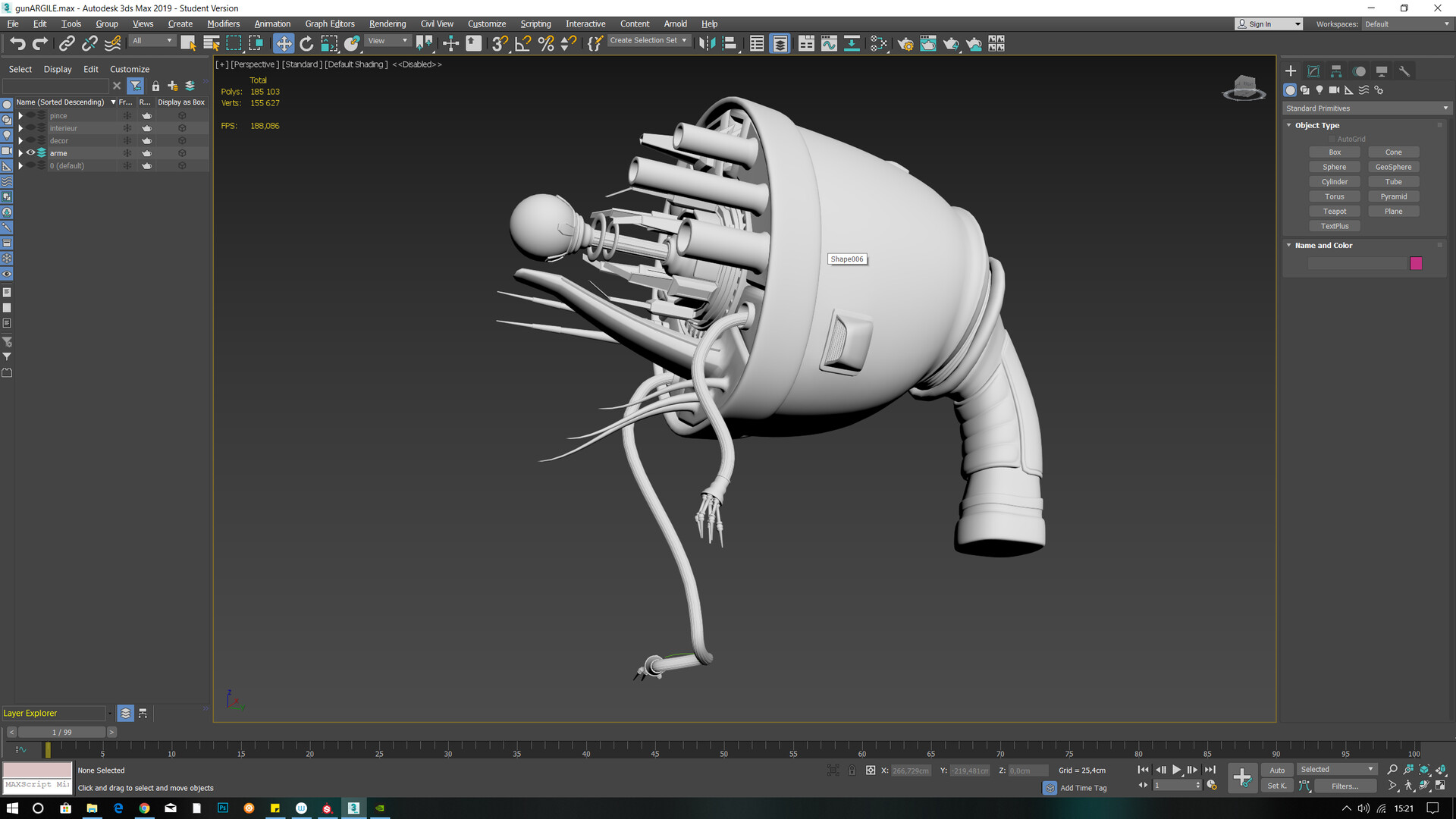Image resolution: width=1456 pixels, height=819 pixels.
Task: Click the Mirror tool icon
Action: click(x=707, y=44)
